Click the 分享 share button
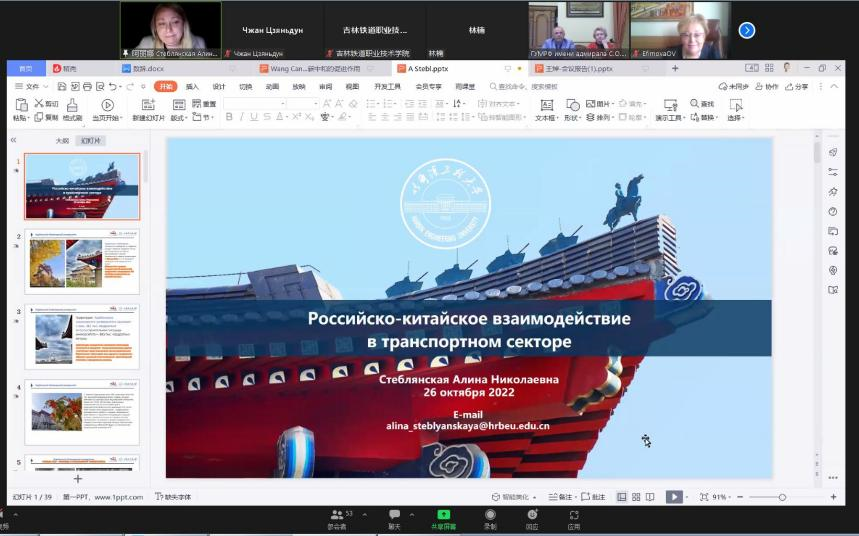This screenshot has height=536, width=859. (x=797, y=87)
